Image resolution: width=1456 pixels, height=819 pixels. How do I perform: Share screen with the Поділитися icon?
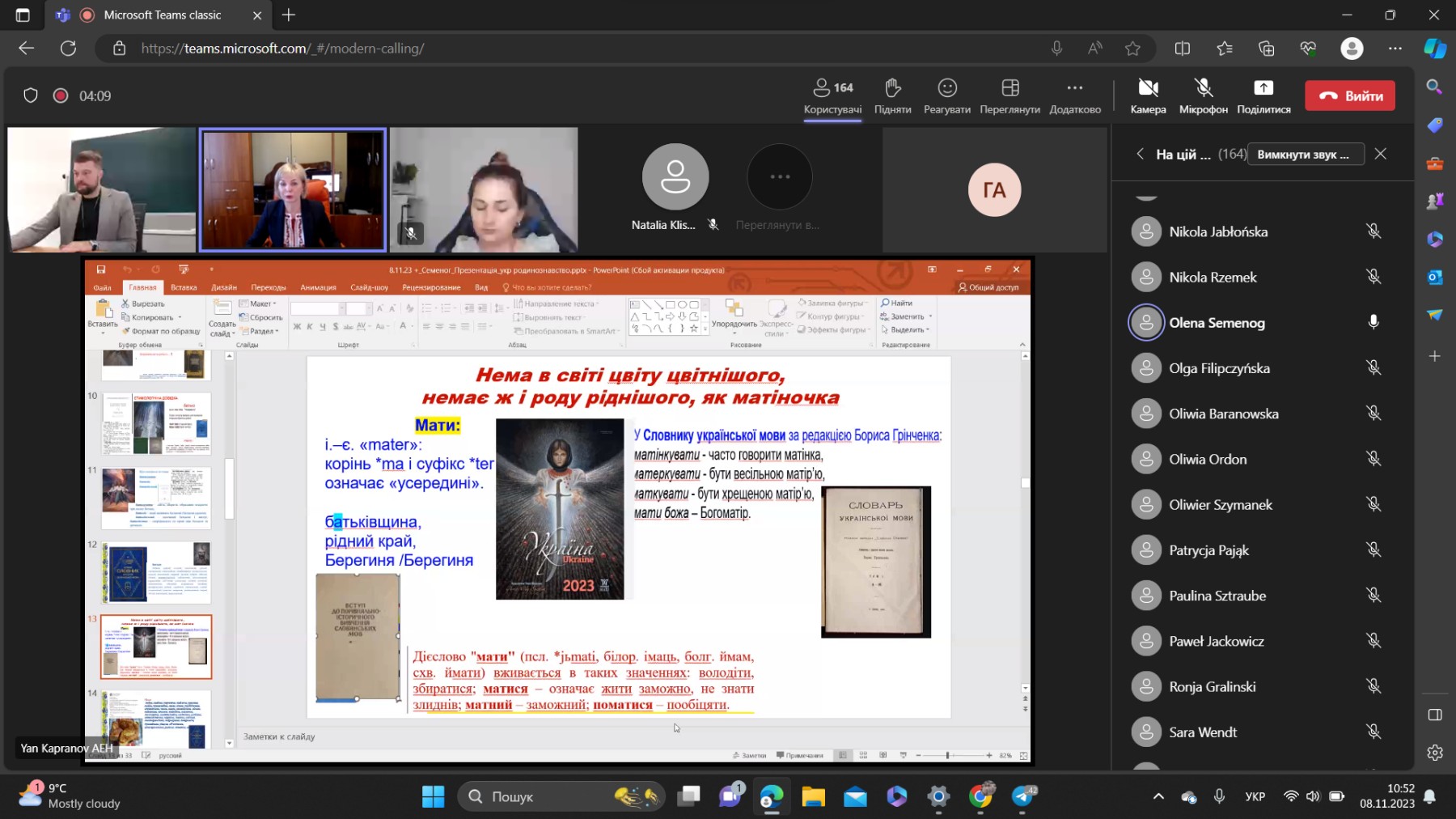pos(1263,95)
